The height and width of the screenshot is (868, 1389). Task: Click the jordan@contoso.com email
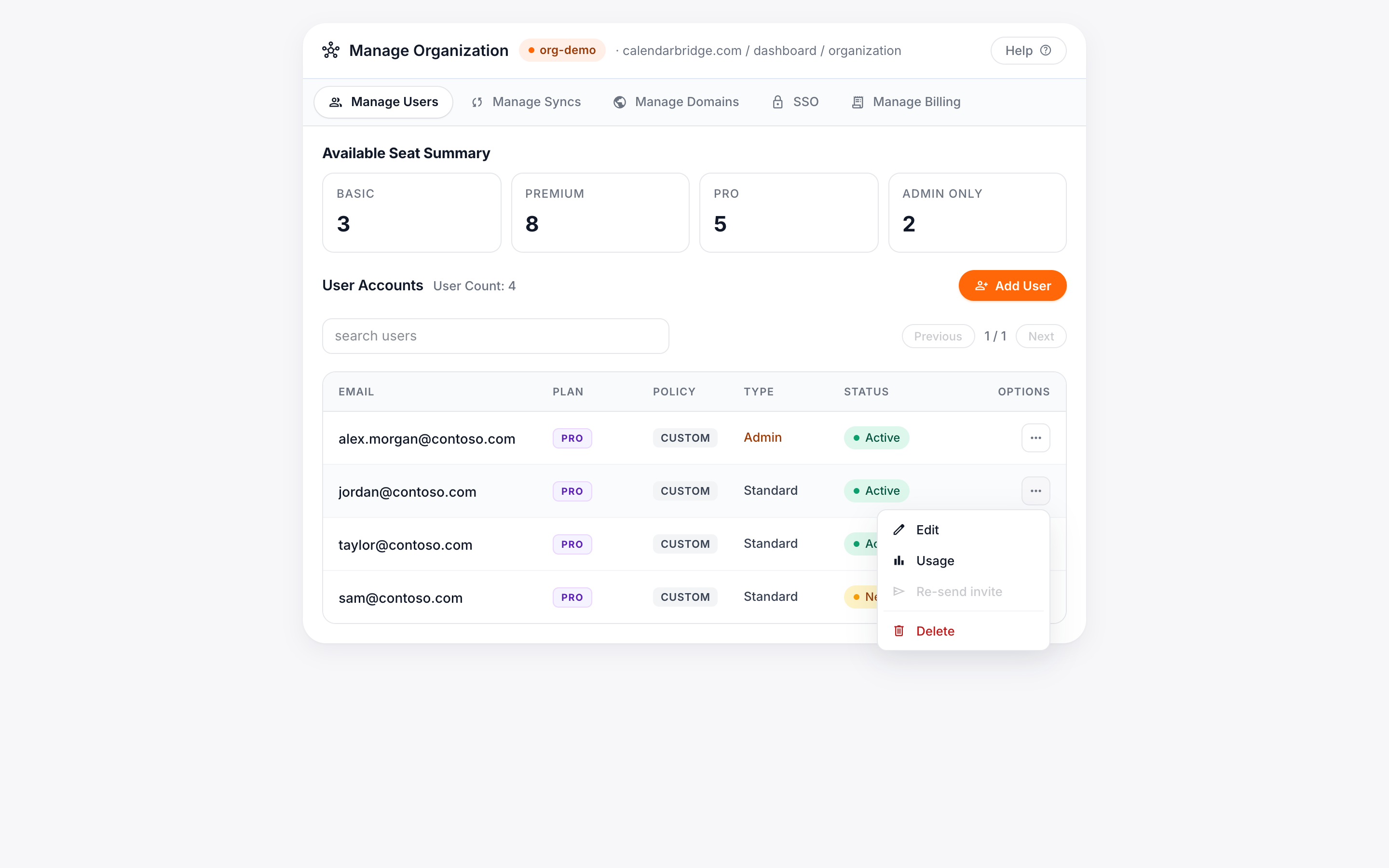pos(407,492)
